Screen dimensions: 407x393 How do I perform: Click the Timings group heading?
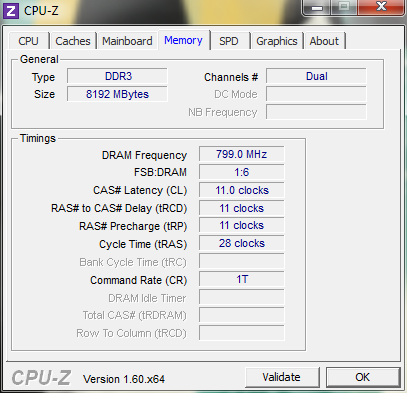tap(38, 138)
